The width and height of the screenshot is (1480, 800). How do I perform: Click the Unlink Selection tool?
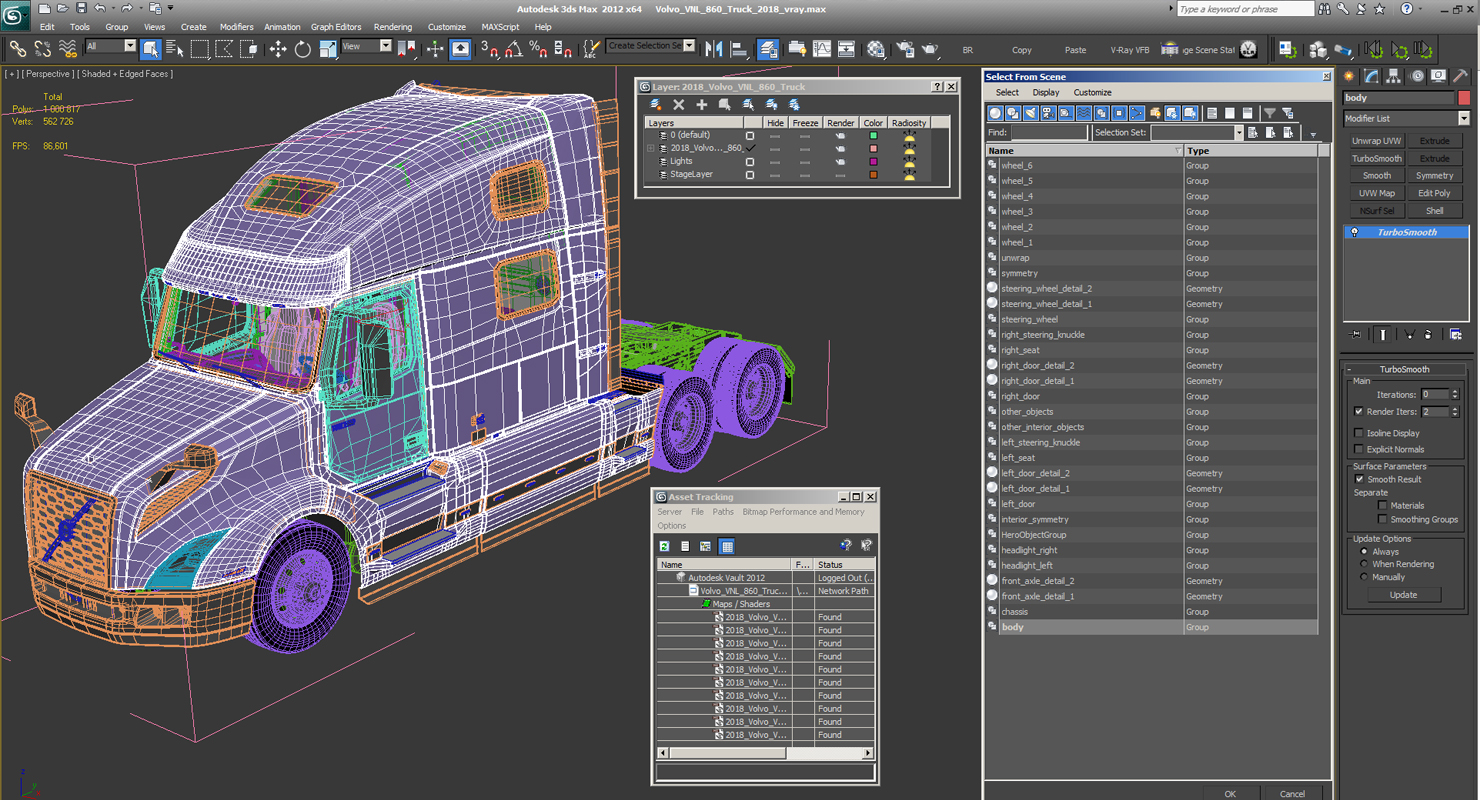point(42,48)
